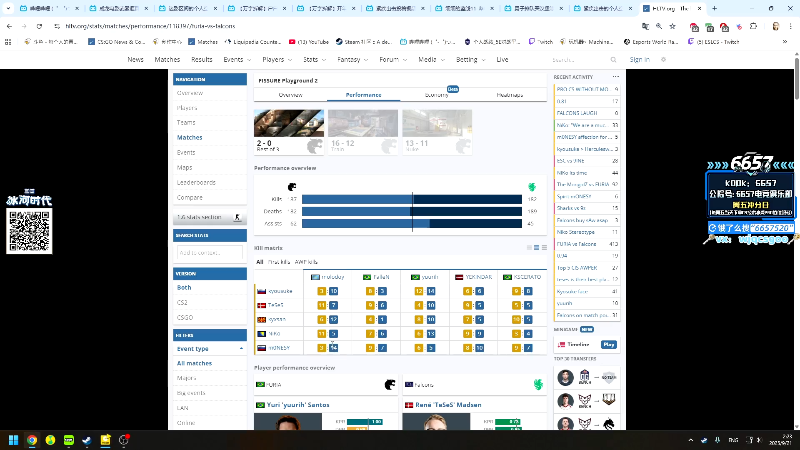Select the 16 - 12 Train map thumbnail
The width and height of the screenshot is (800, 450).
click(363, 132)
